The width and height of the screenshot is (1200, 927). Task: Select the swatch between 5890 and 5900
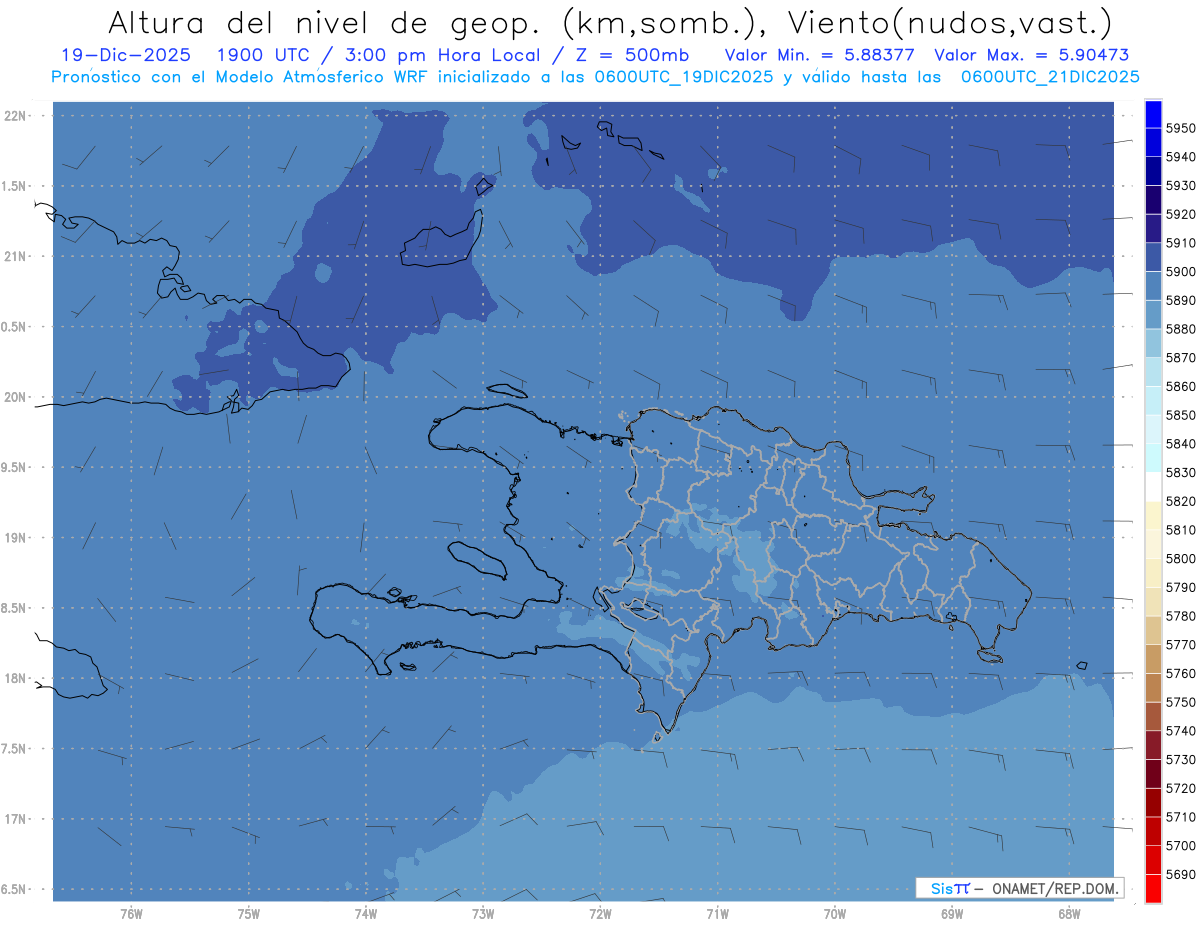click(x=1153, y=286)
